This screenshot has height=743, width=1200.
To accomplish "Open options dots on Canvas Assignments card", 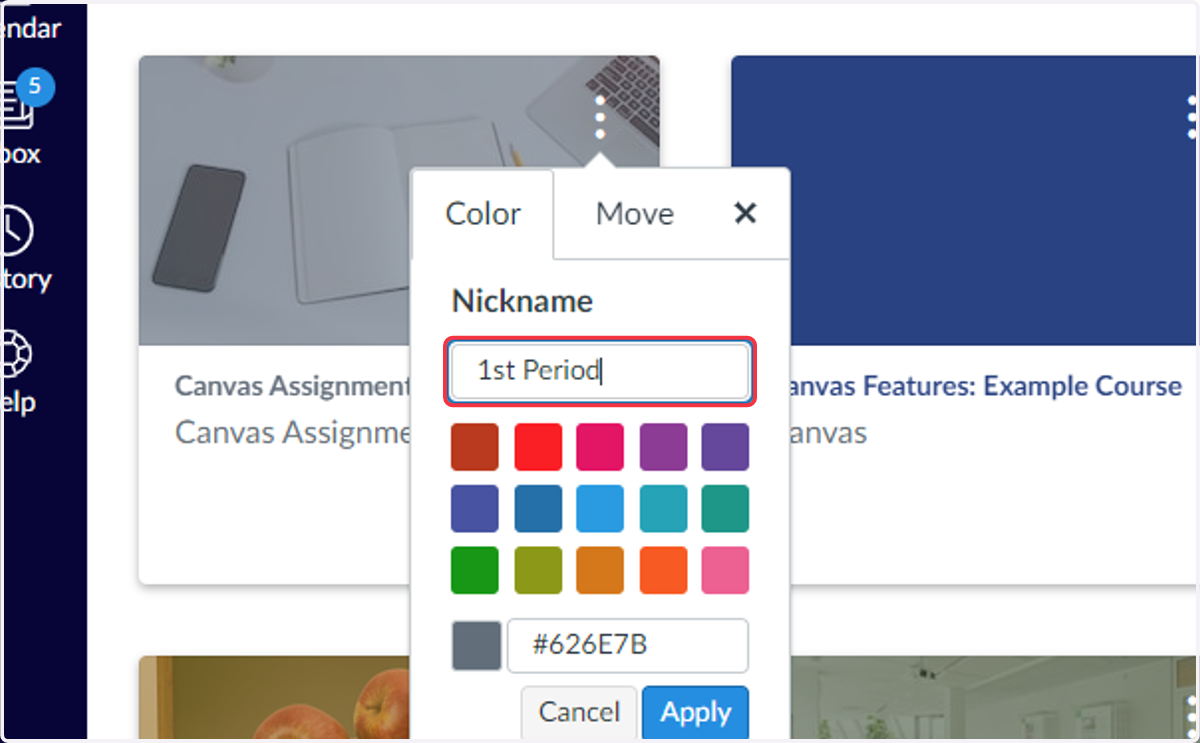I will 600,118.
